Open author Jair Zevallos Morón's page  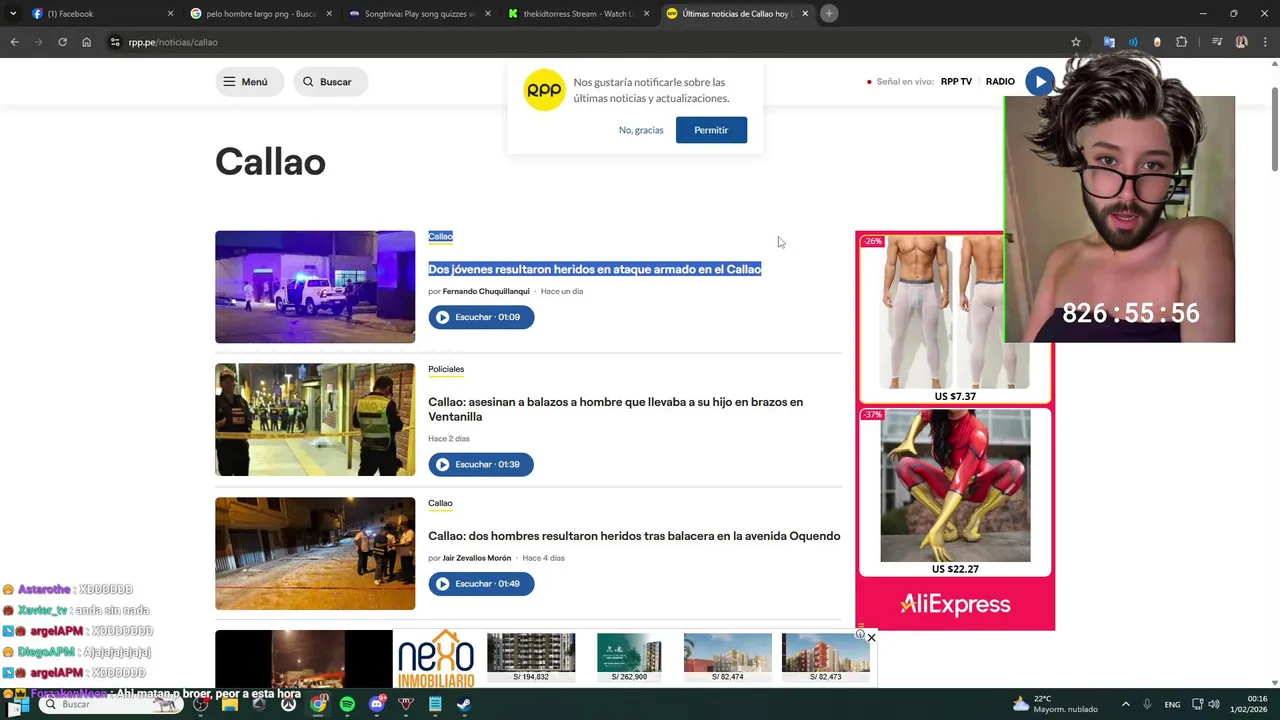[476, 558]
